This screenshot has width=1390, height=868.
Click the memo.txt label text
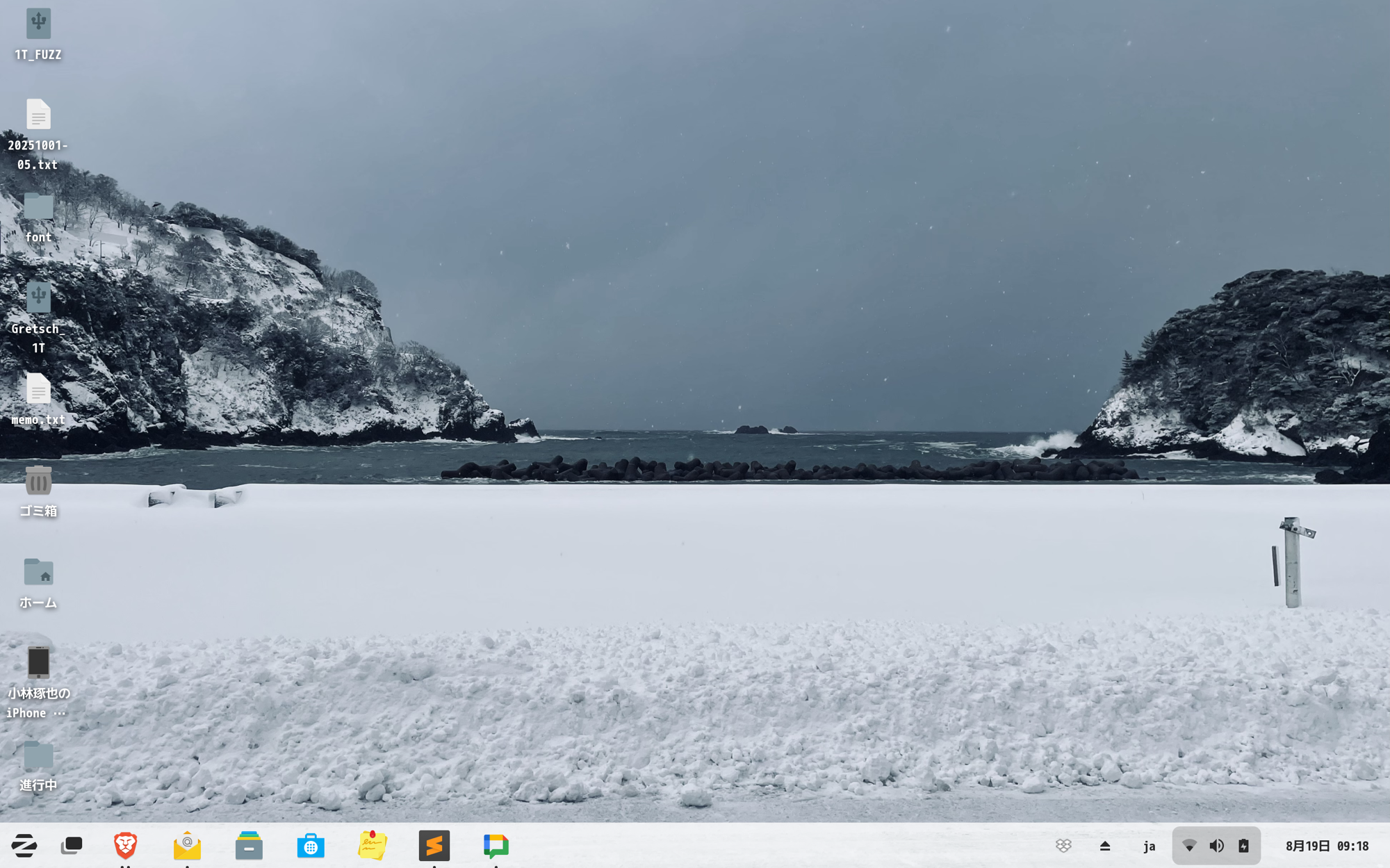[38, 420]
